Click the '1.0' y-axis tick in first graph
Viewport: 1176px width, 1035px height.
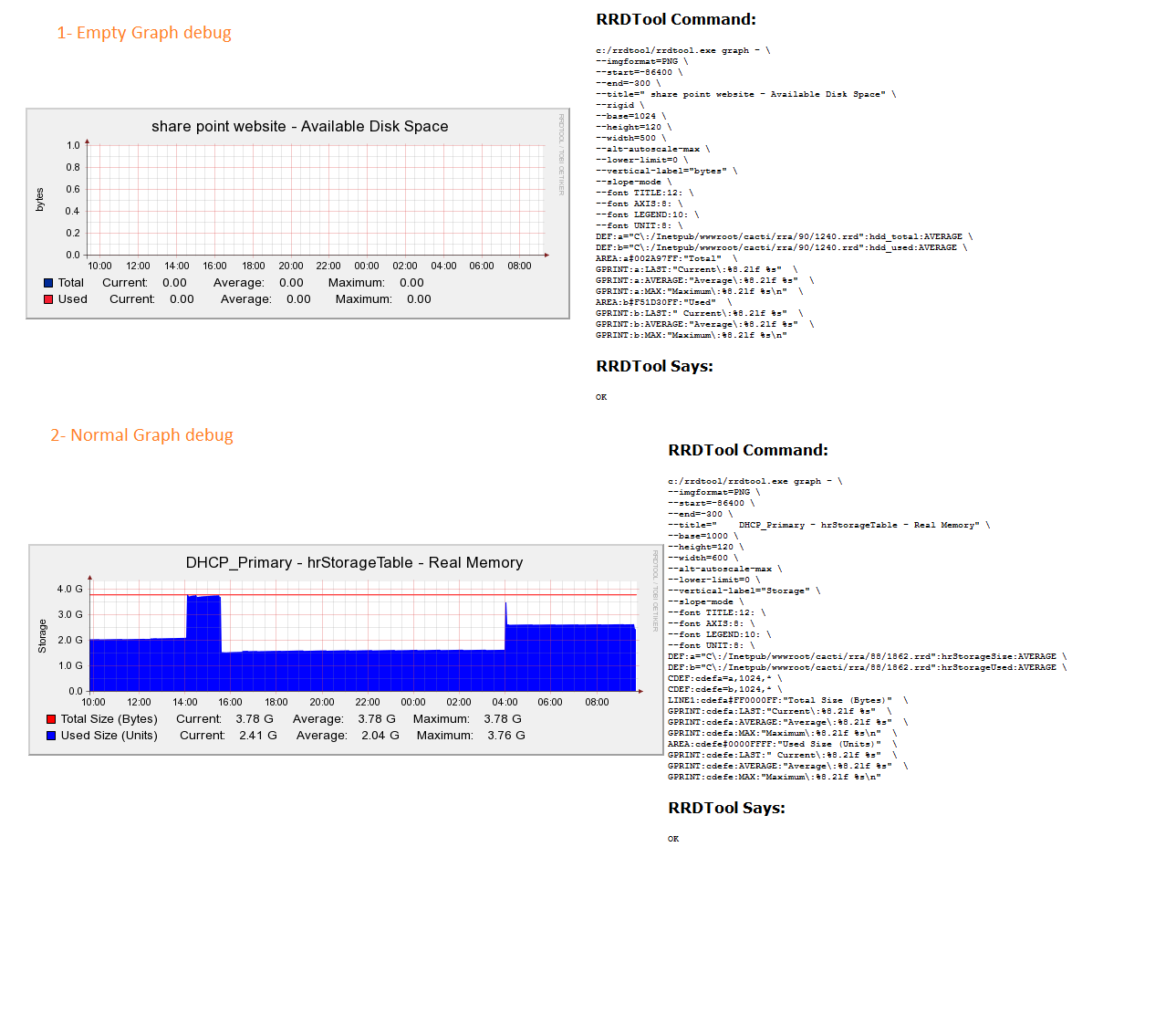pyautogui.click(x=73, y=145)
